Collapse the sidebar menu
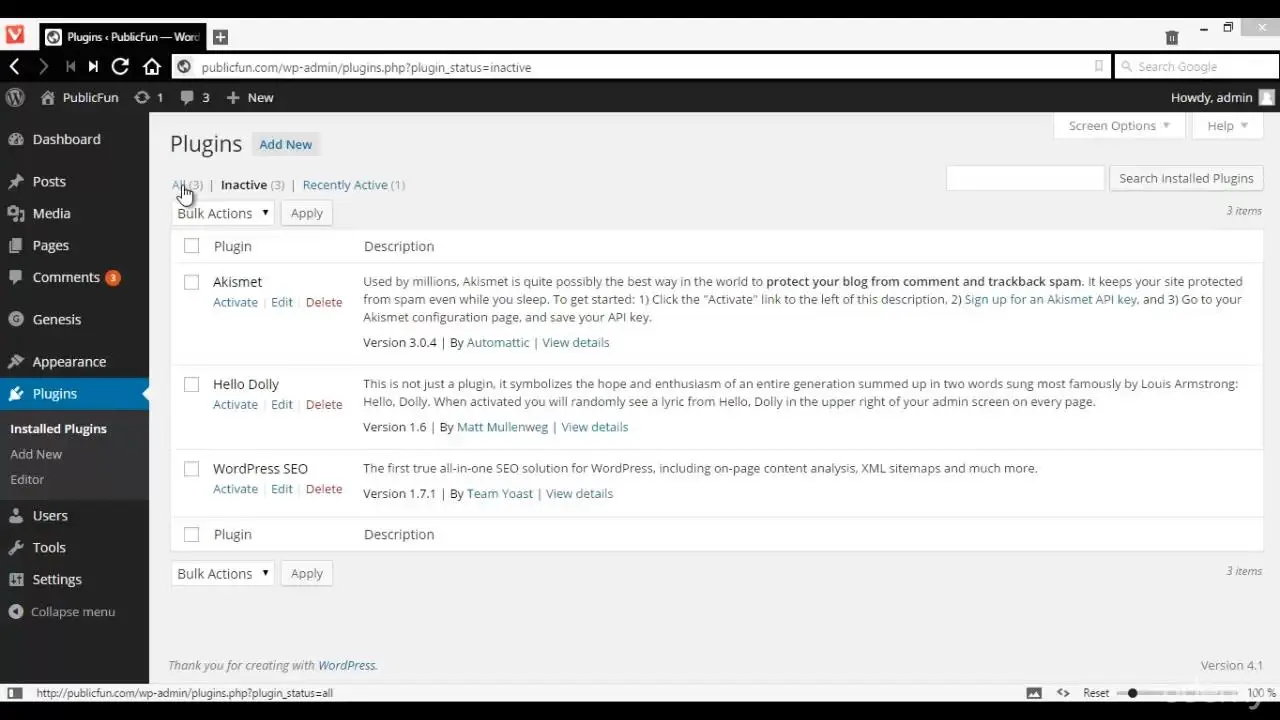1280x720 pixels. click(62, 611)
